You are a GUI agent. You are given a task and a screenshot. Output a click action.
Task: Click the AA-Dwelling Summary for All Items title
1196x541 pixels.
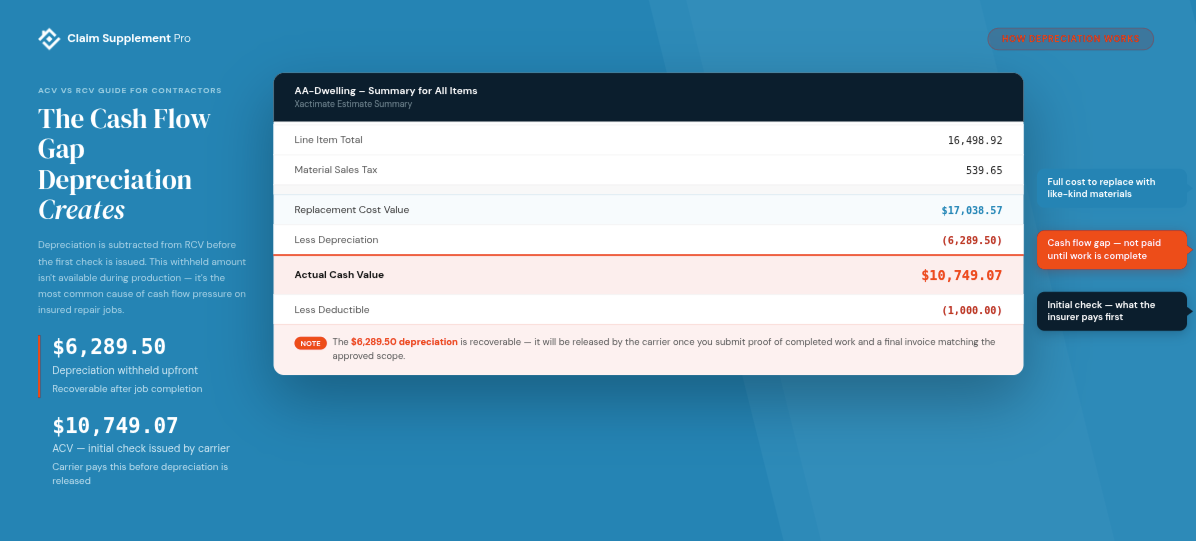click(386, 91)
